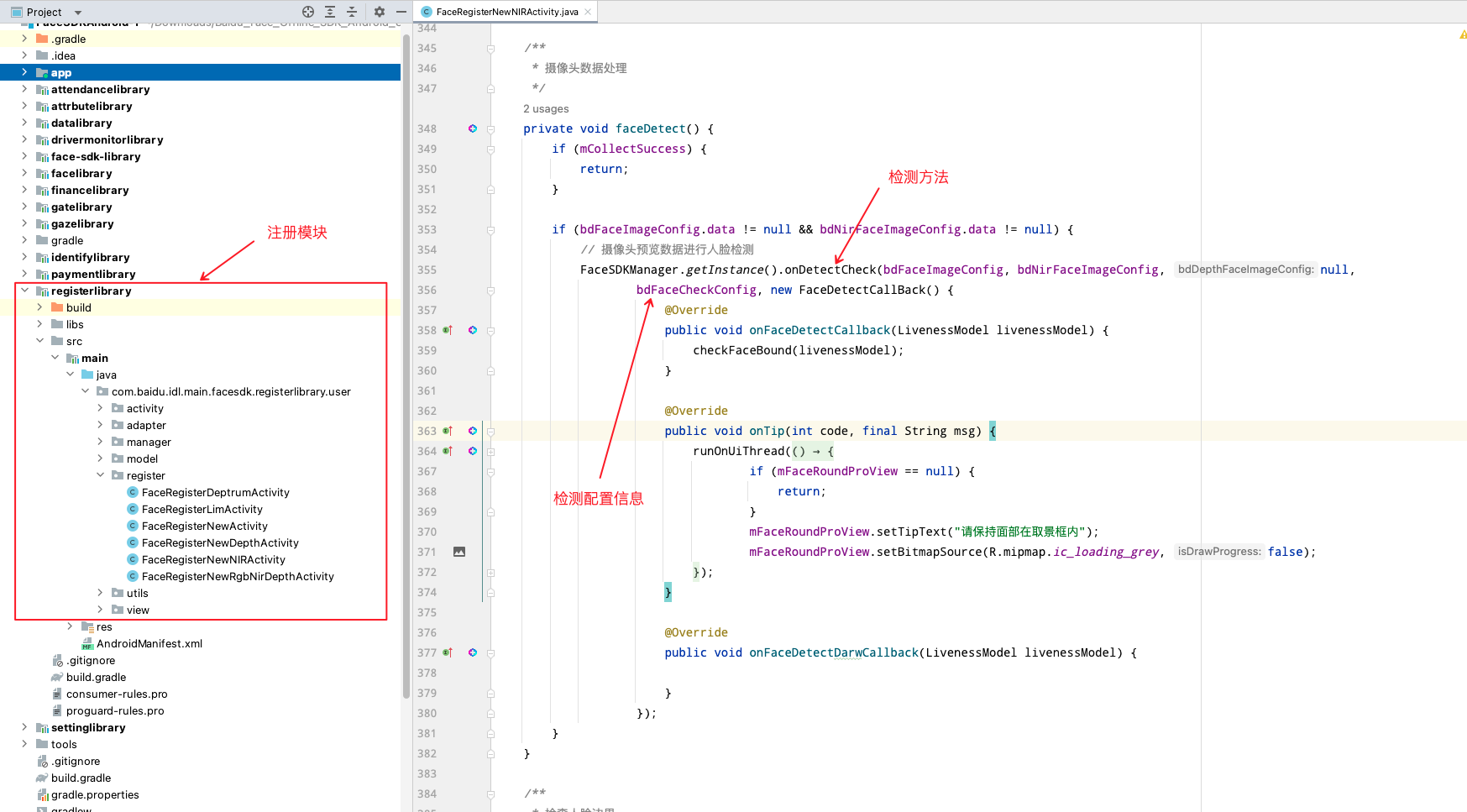The width and height of the screenshot is (1467, 812).
Task: Select the FaceRegisterNewNIRActivity.java editor tab
Action: point(506,12)
